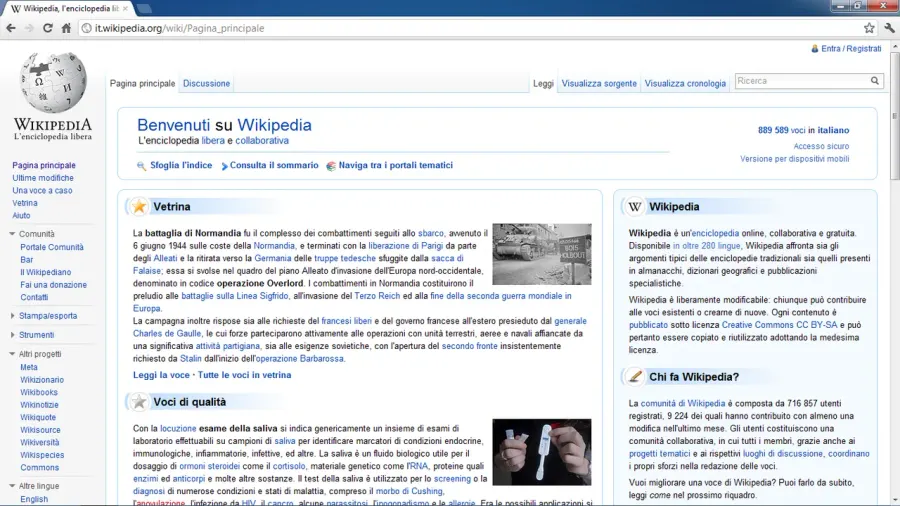The image size is (900, 506).
Task: Open the Contatti sidebar link
Action: [x=34, y=297]
